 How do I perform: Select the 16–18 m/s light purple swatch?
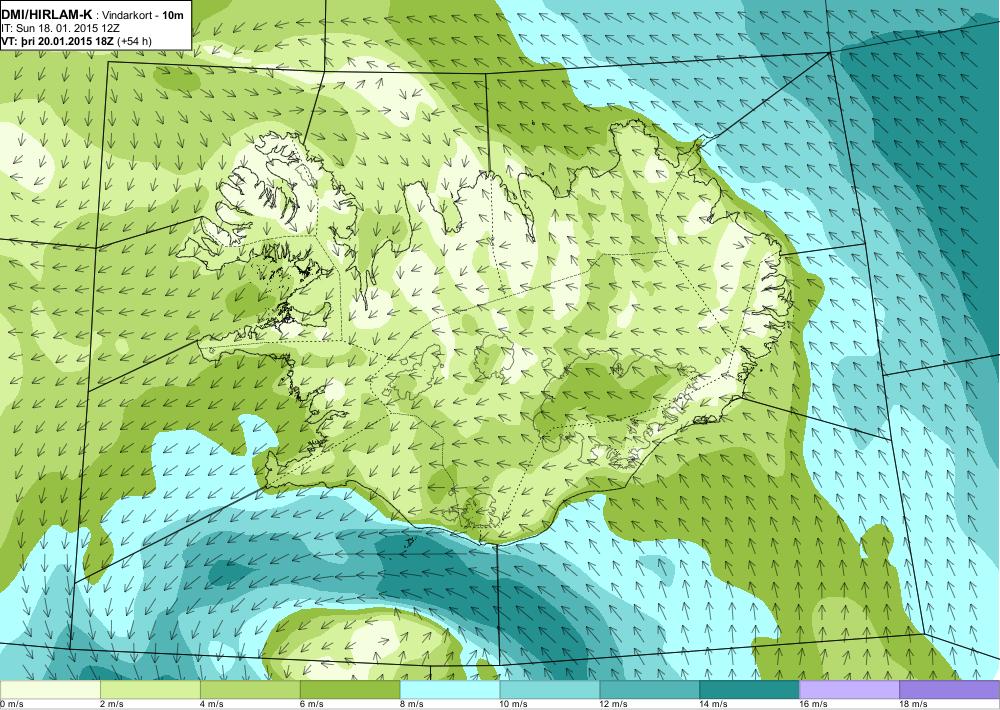point(849,690)
